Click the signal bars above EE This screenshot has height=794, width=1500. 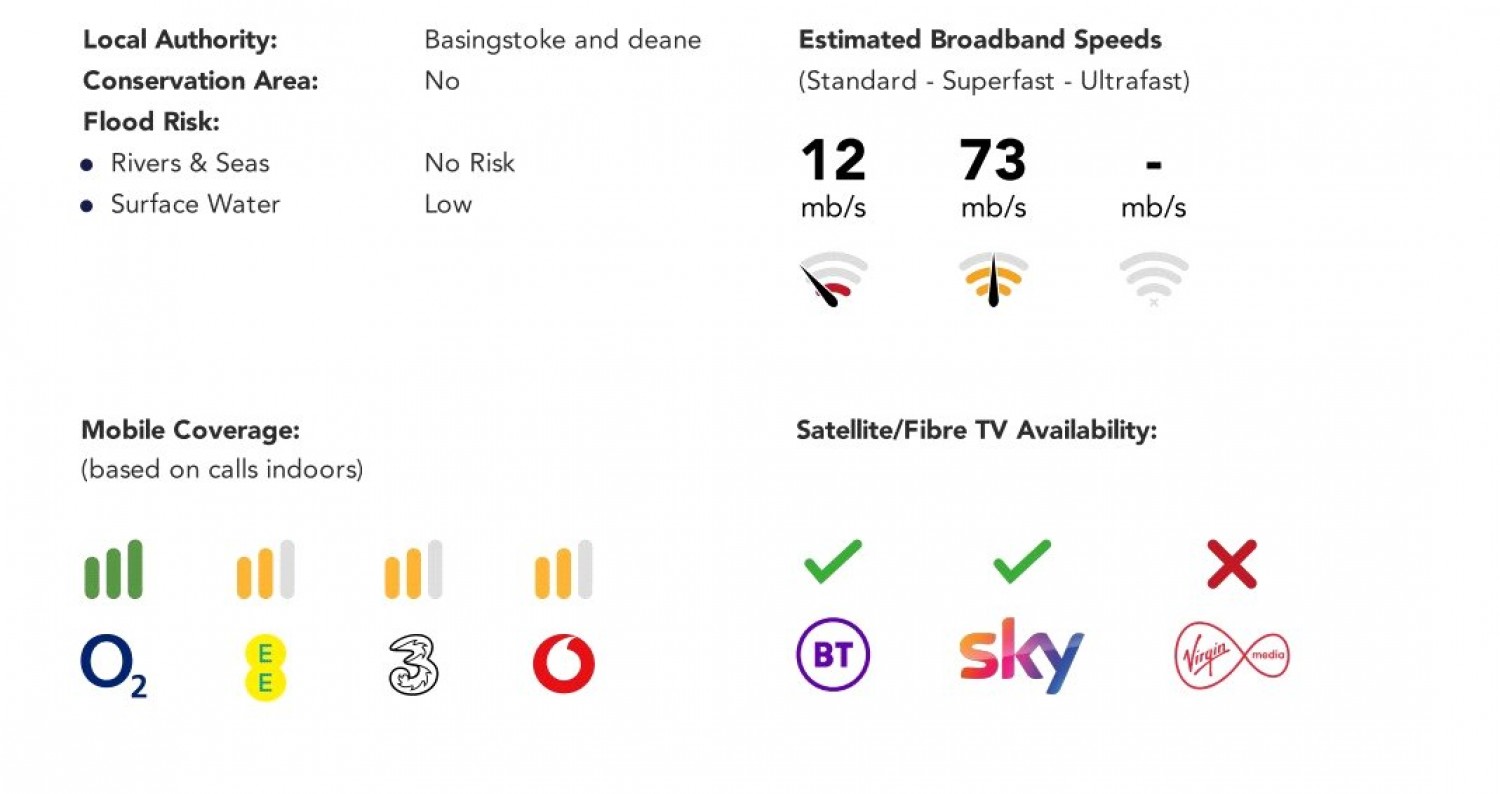pos(265,570)
